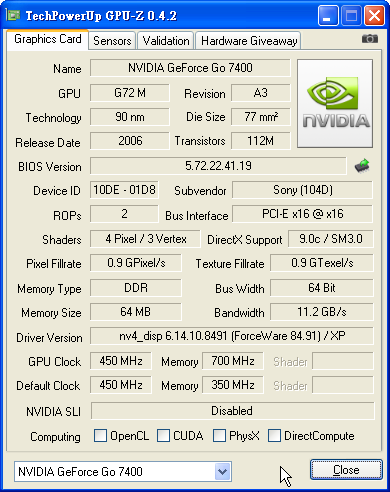Viewport: 390px width, 492px height.
Task: Click the GPU Clock Memory field 700 MHz
Action: click(x=233, y=361)
